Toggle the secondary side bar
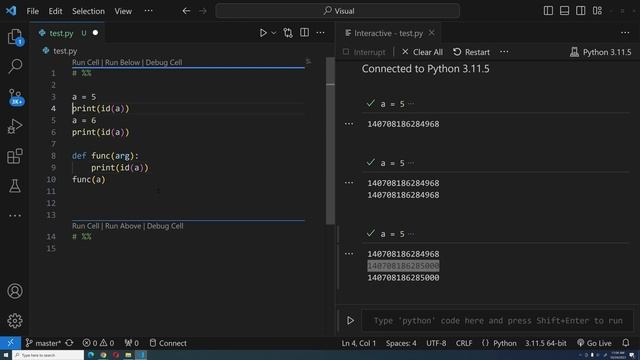The height and width of the screenshot is (360, 640). (581, 11)
